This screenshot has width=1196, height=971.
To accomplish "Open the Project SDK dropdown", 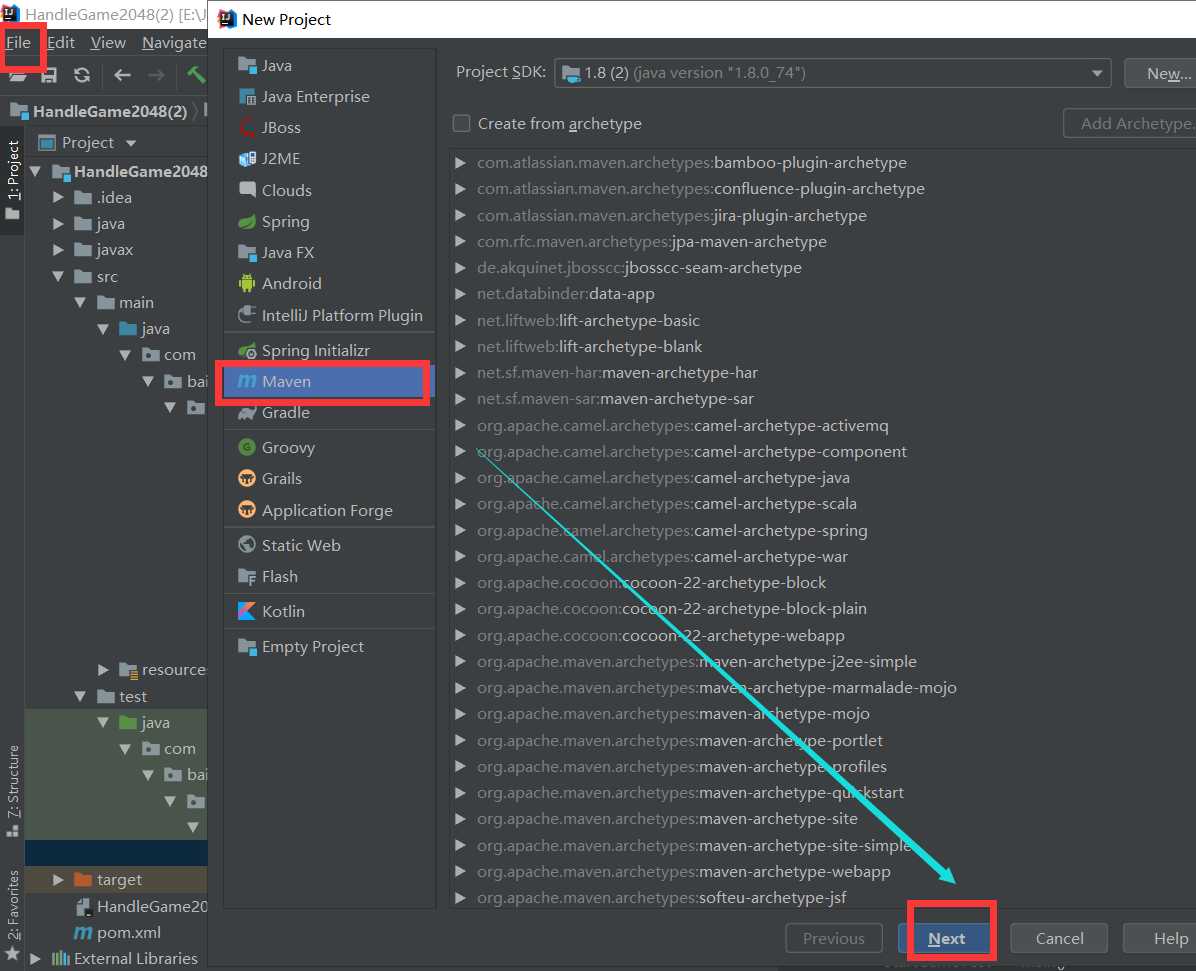I will pos(832,73).
